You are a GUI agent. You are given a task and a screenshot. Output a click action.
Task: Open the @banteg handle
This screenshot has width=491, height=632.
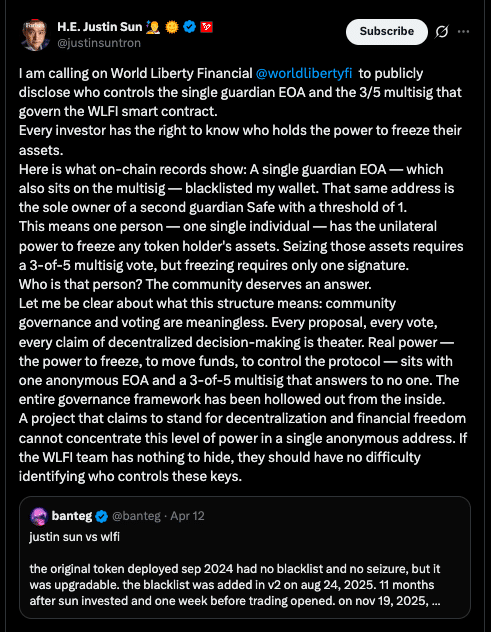(136, 516)
